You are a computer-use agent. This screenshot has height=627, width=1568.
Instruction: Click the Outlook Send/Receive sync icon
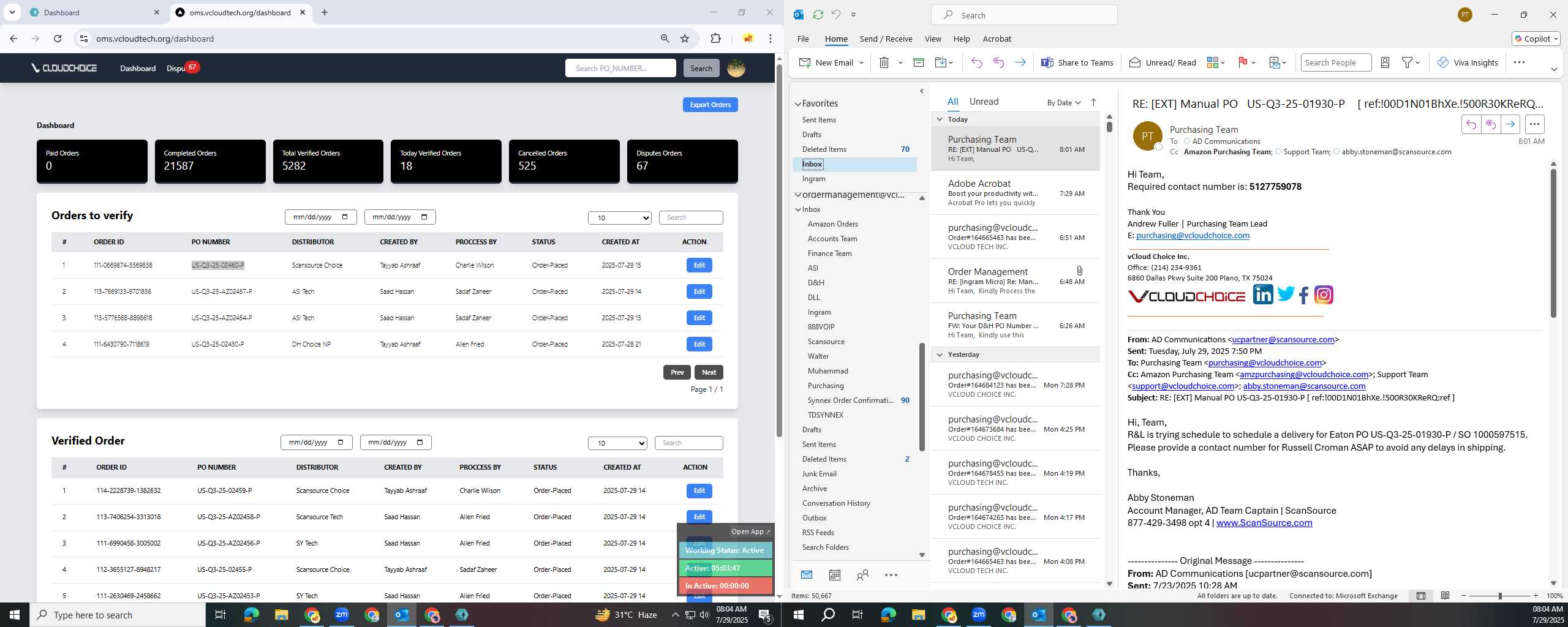point(818,15)
